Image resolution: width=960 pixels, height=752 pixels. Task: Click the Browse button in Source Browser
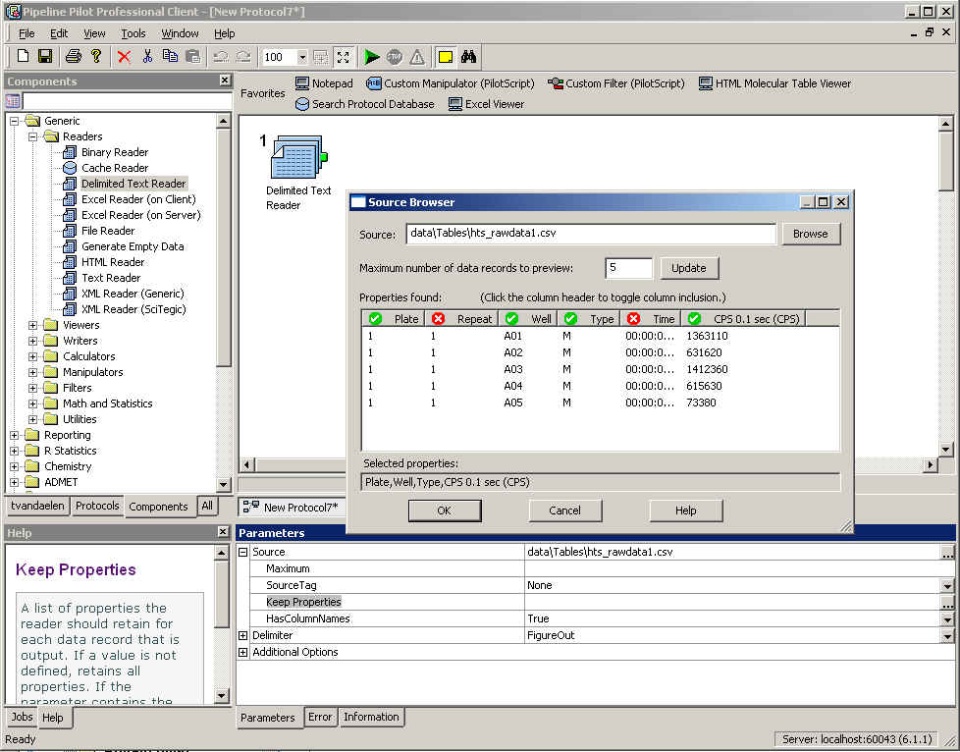click(x=811, y=234)
